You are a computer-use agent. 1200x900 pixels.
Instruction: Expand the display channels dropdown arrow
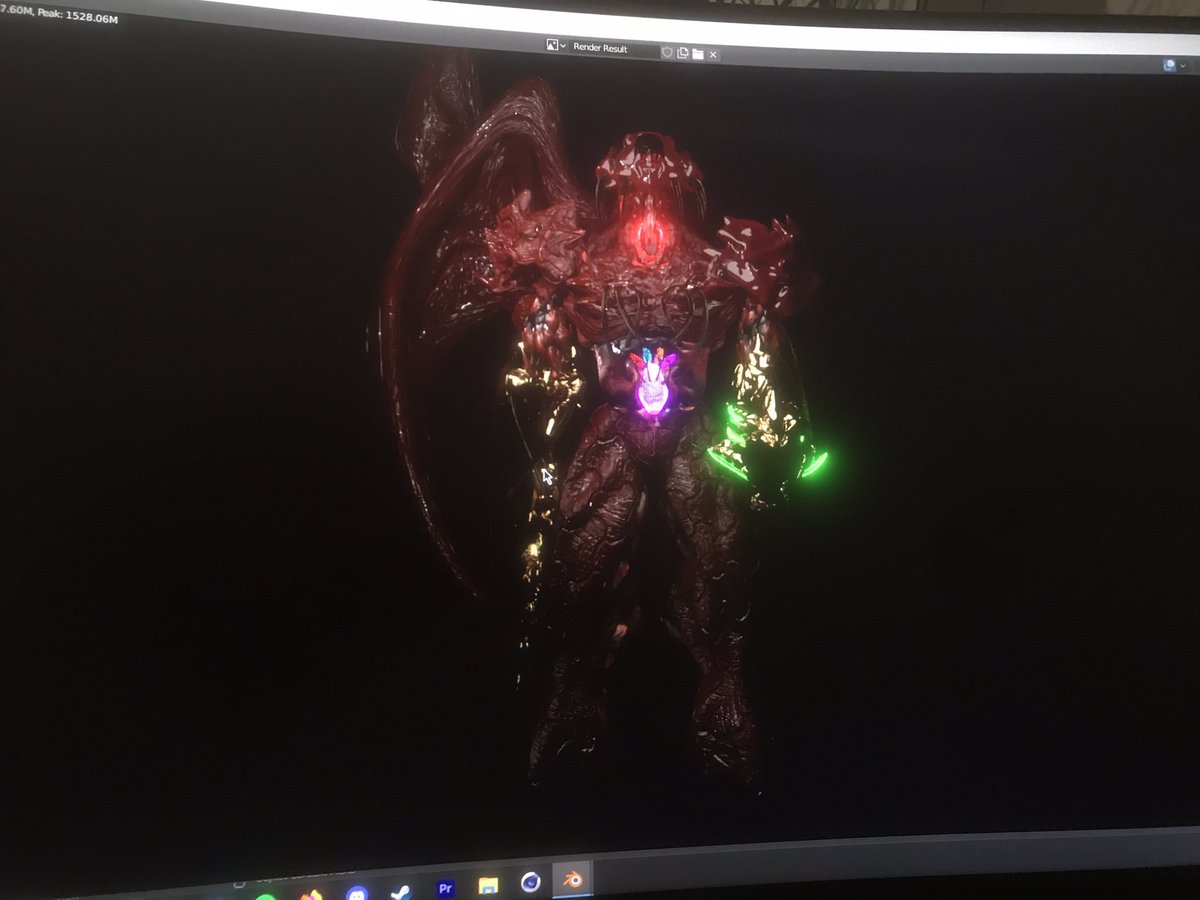pyautogui.click(x=1183, y=66)
